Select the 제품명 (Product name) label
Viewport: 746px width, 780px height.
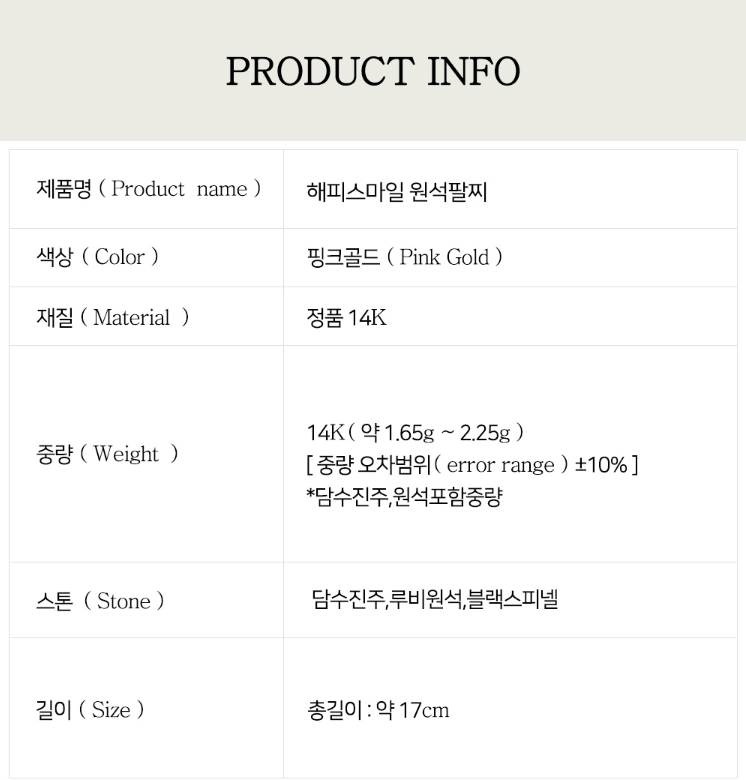point(148,189)
